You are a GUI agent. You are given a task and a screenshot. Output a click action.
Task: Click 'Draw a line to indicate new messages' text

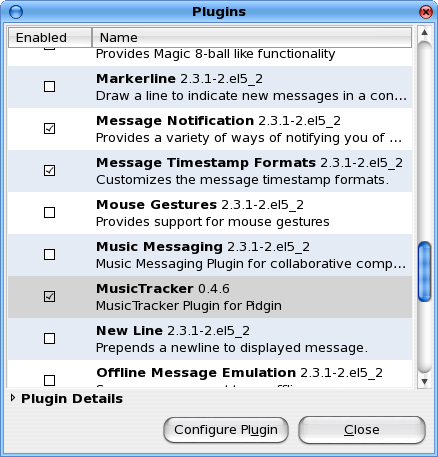click(x=251, y=96)
